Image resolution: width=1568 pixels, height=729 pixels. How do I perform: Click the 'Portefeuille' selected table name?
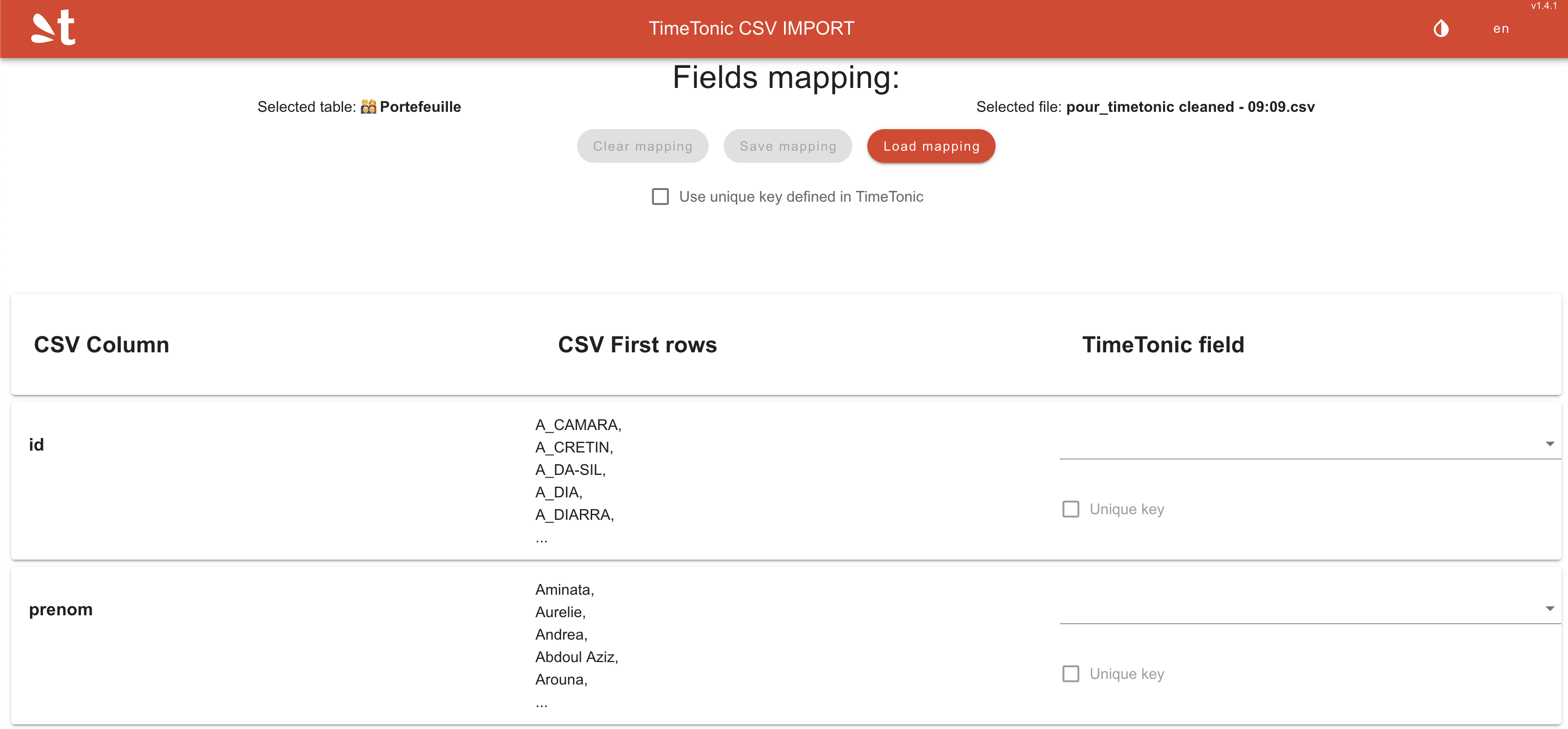(x=420, y=107)
